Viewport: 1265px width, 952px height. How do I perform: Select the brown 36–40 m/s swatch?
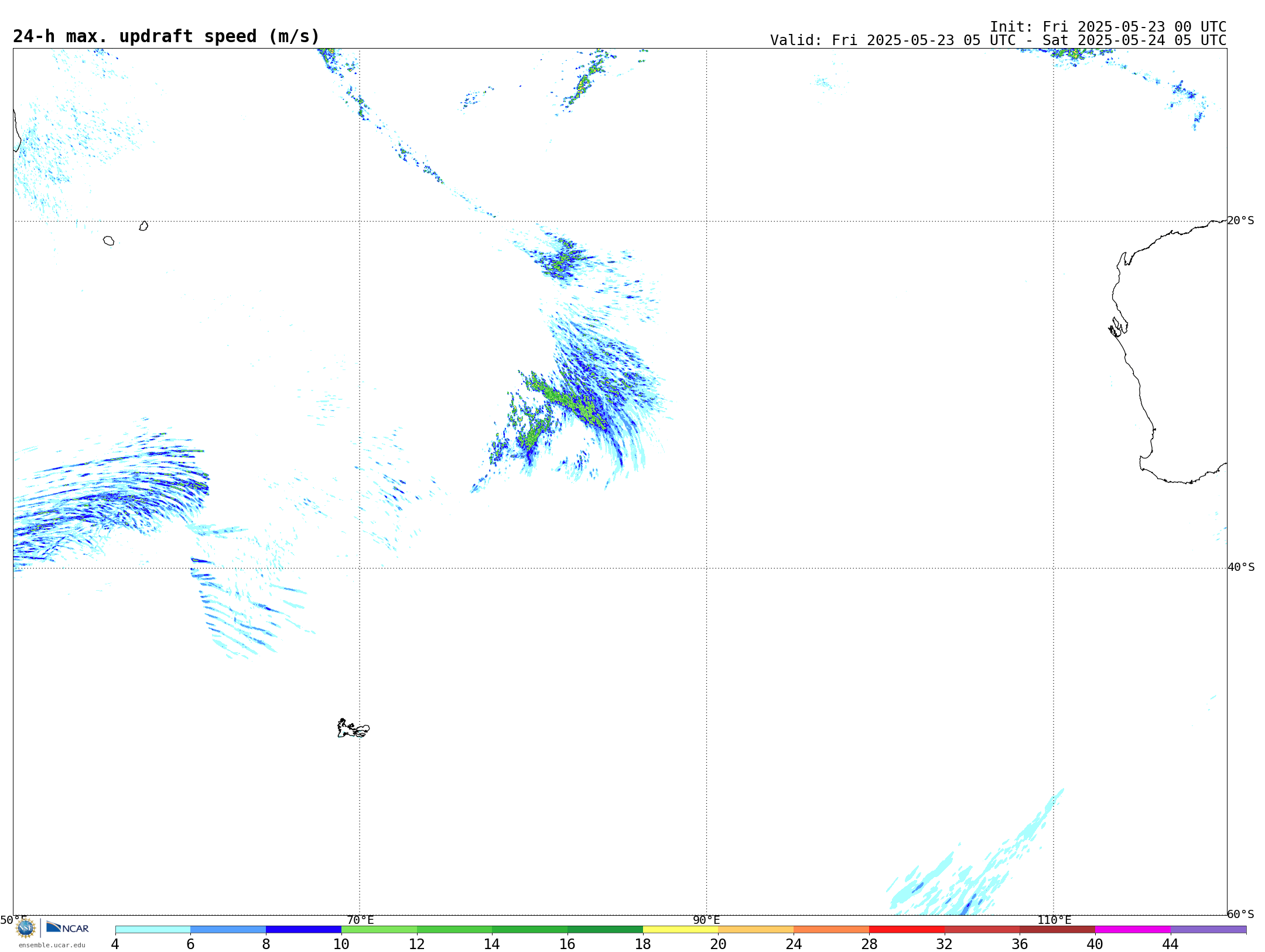point(1058,930)
